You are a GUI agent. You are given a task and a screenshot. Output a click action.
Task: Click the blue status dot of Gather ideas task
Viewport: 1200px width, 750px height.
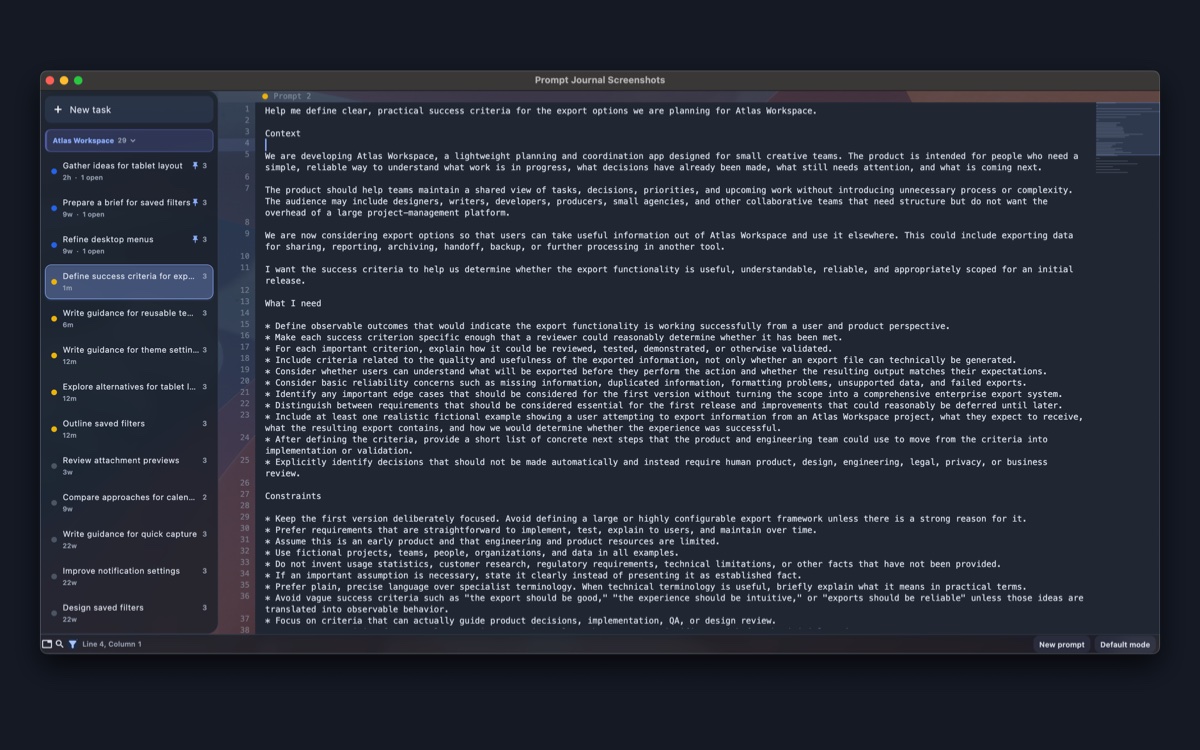point(54,172)
